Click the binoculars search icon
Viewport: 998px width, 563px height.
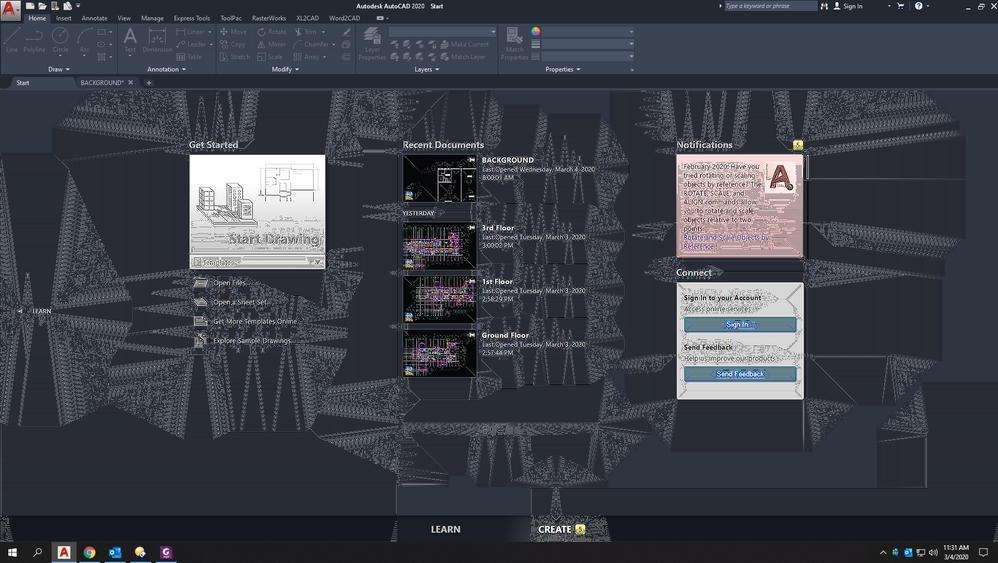(x=824, y=6)
